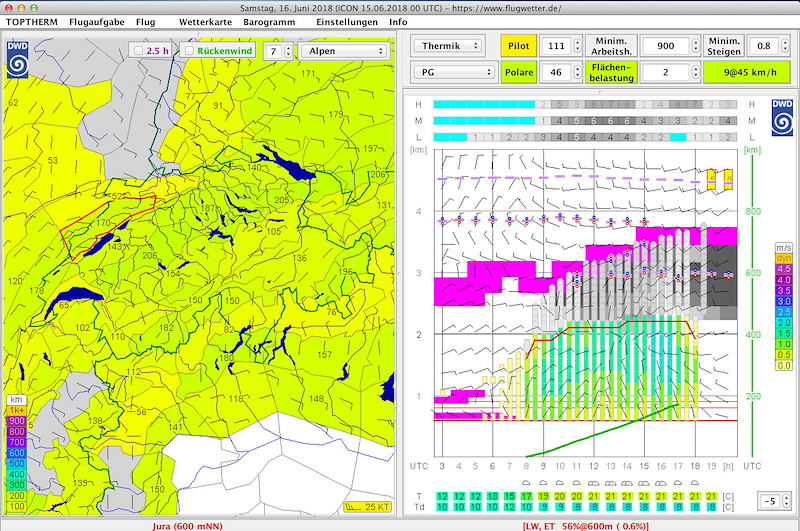Click the hour 18 label on time axis
800x531 pixels.
pyautogui.click(x=694, y=466)
